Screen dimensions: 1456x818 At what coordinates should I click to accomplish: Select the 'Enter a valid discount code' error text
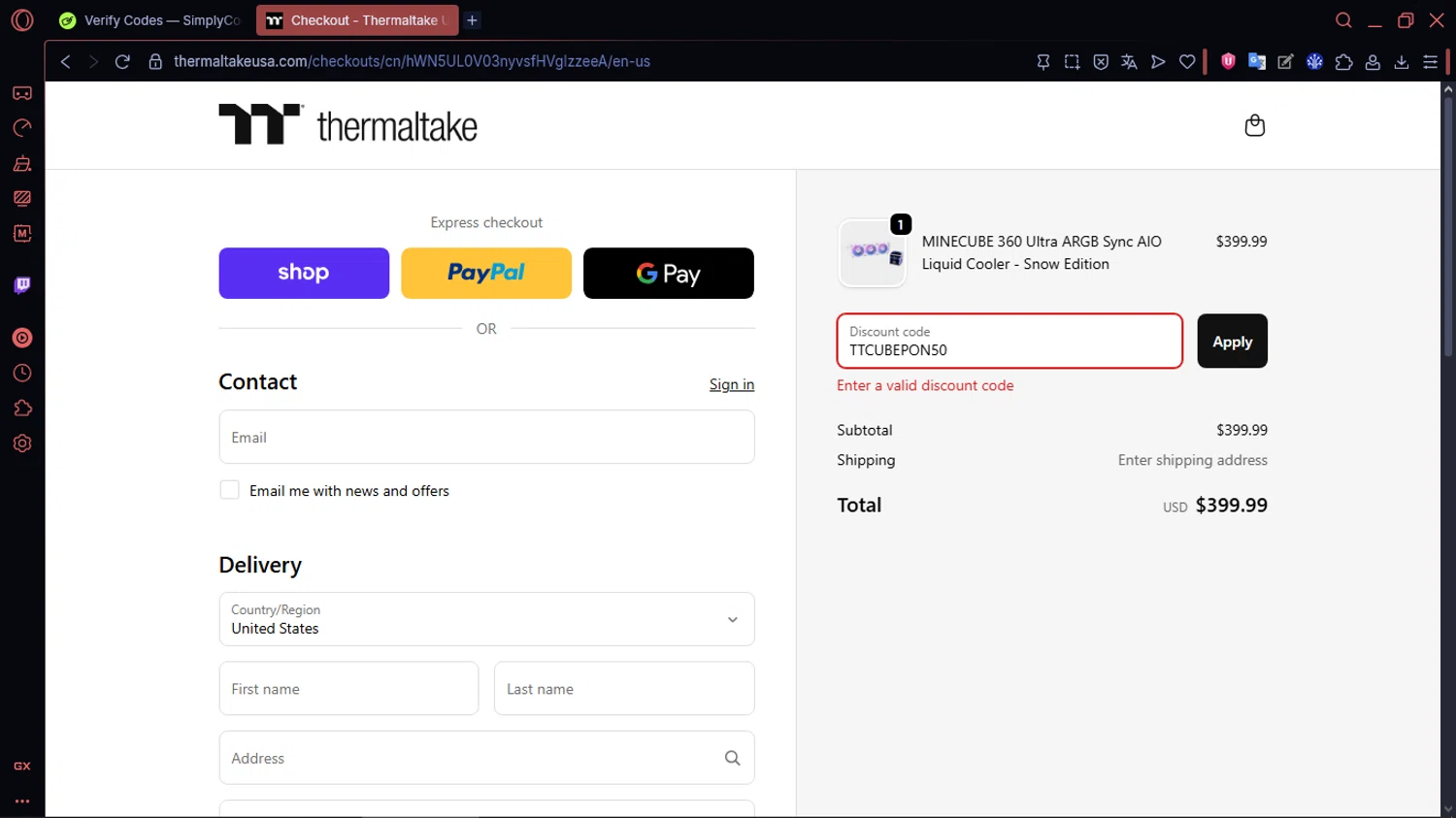[x=925, y=385]
